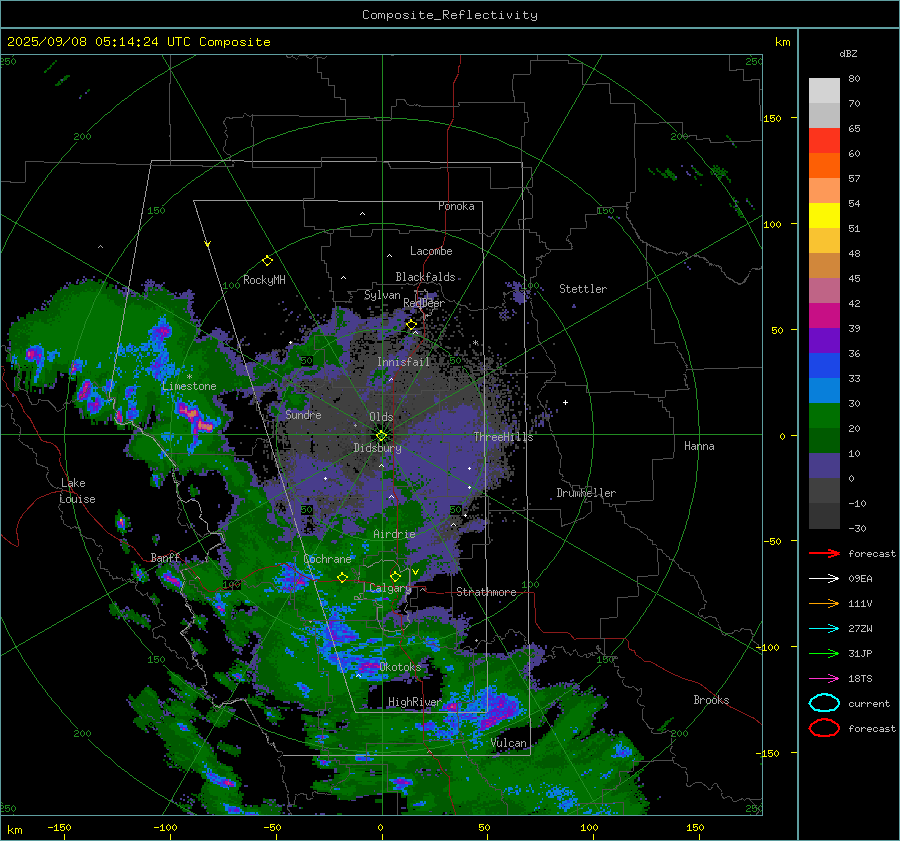Click the RedDeer city label
Image resolution: width=900 pixels, height=841 pixels.
[x=424, y=303]
